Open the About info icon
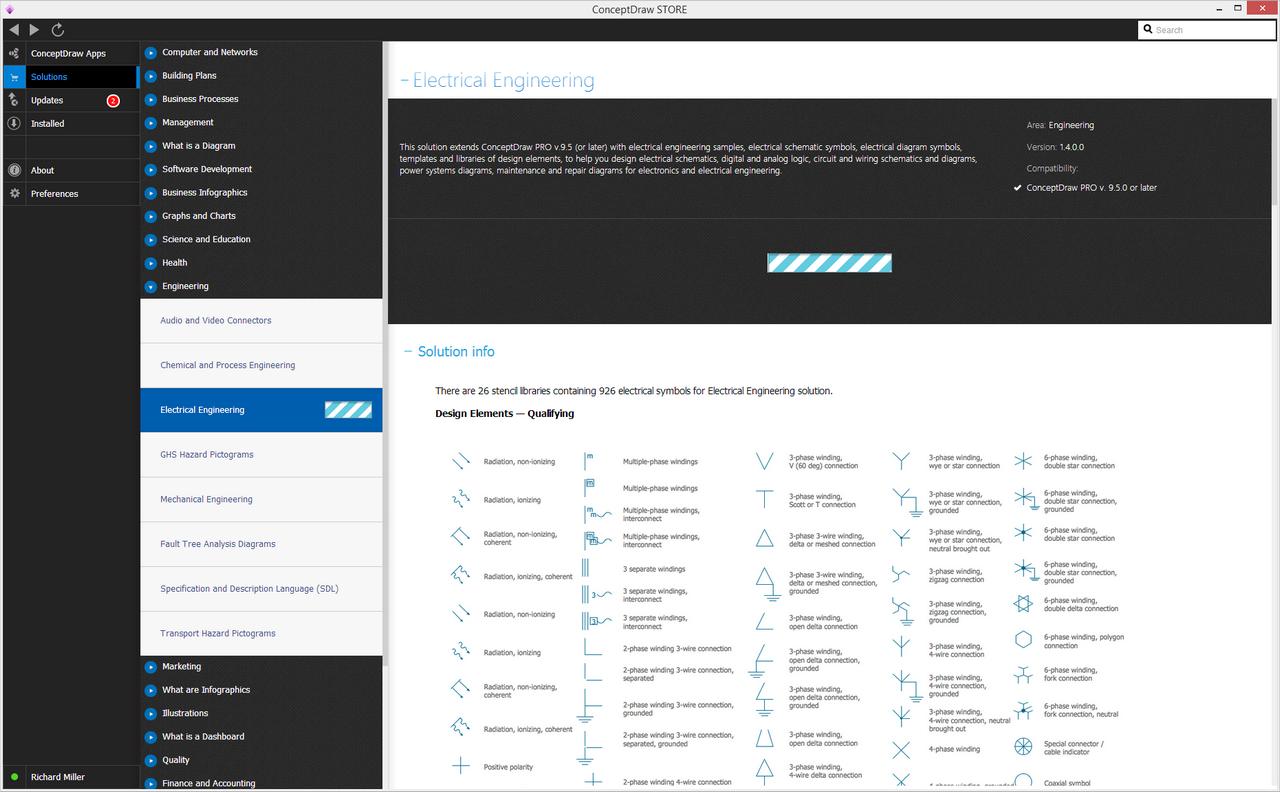The width and height of the screenshot is (1280, 792). (x=14, y=170)
